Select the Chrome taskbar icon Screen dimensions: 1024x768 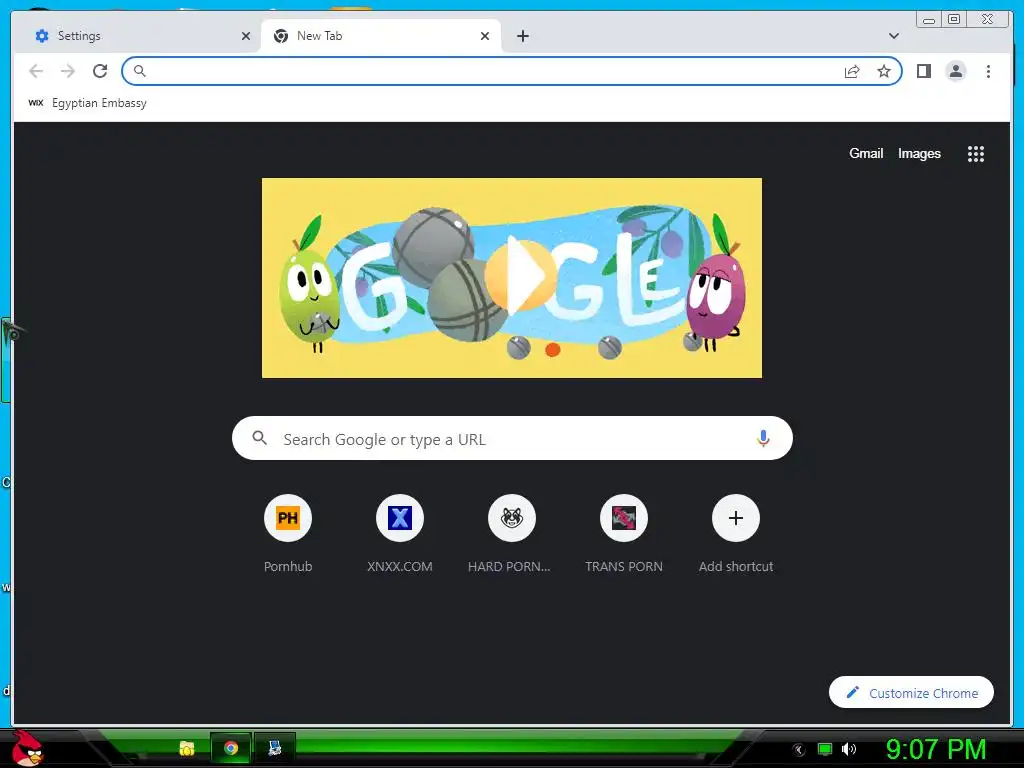(231, 748)
